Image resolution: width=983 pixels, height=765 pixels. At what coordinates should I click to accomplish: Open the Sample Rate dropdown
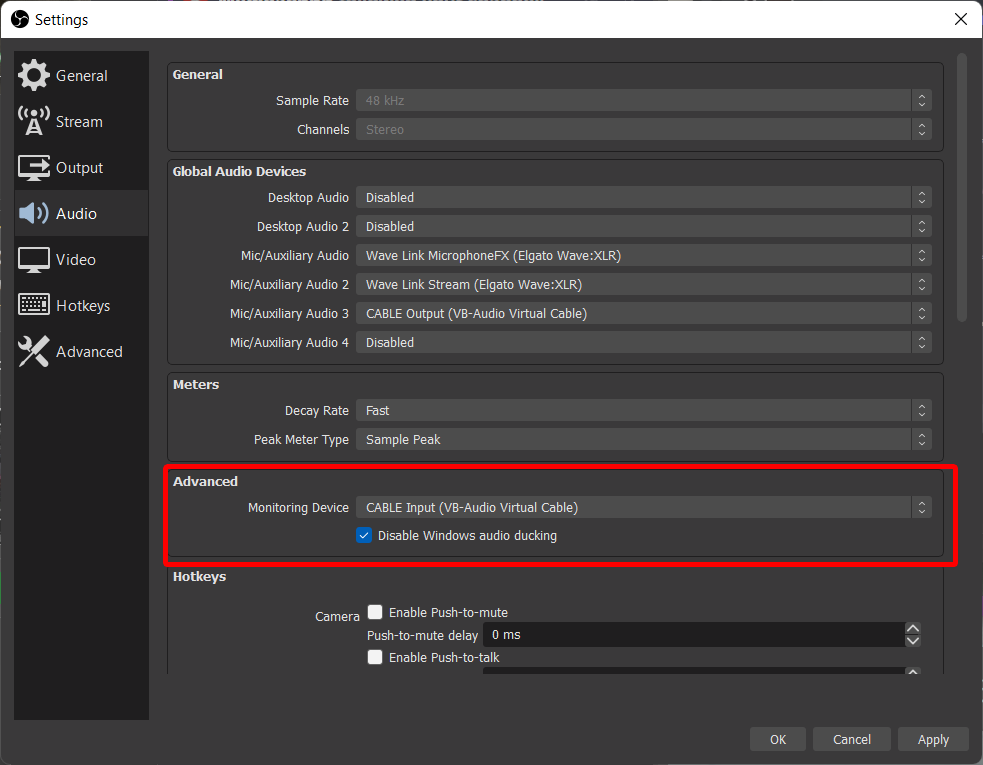644,100
